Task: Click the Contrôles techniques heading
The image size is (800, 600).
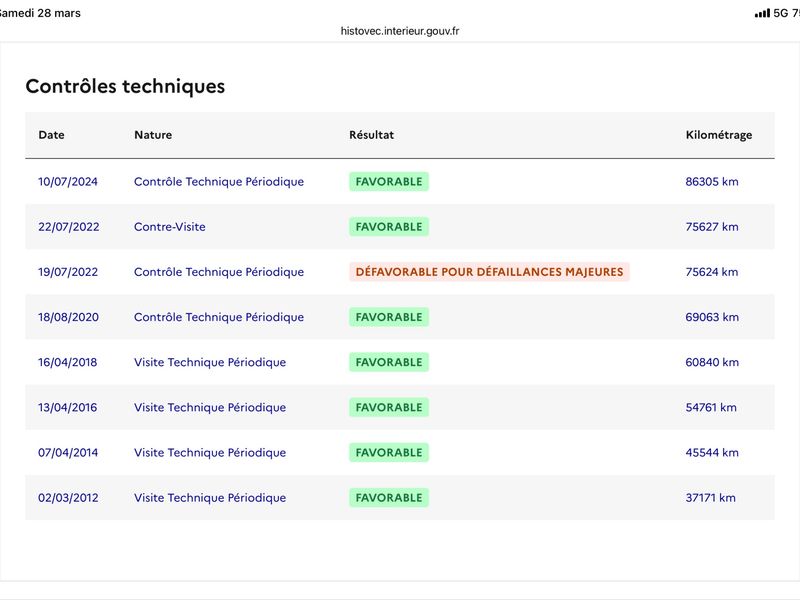Action: 125,86
